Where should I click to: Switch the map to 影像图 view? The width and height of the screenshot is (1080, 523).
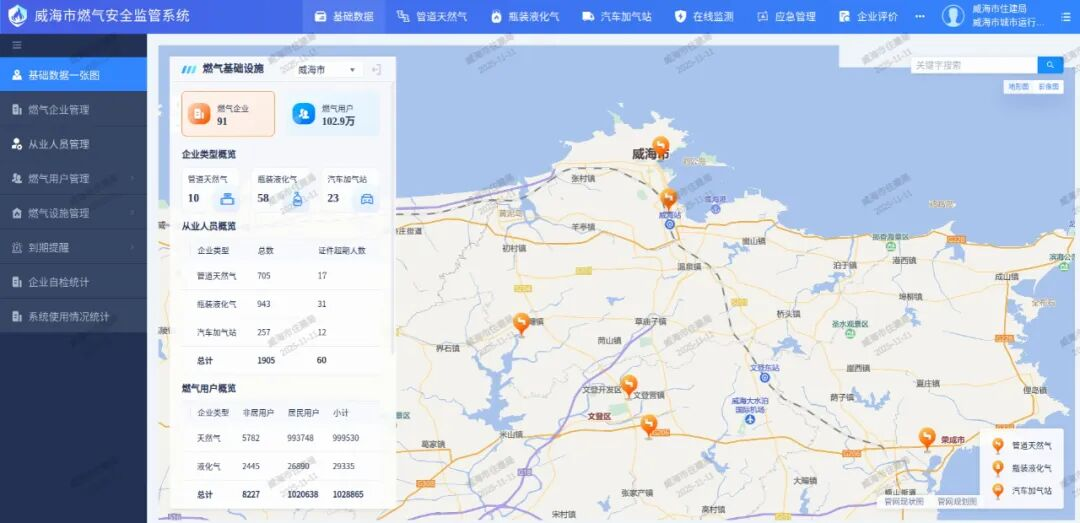coord(1048,88)
